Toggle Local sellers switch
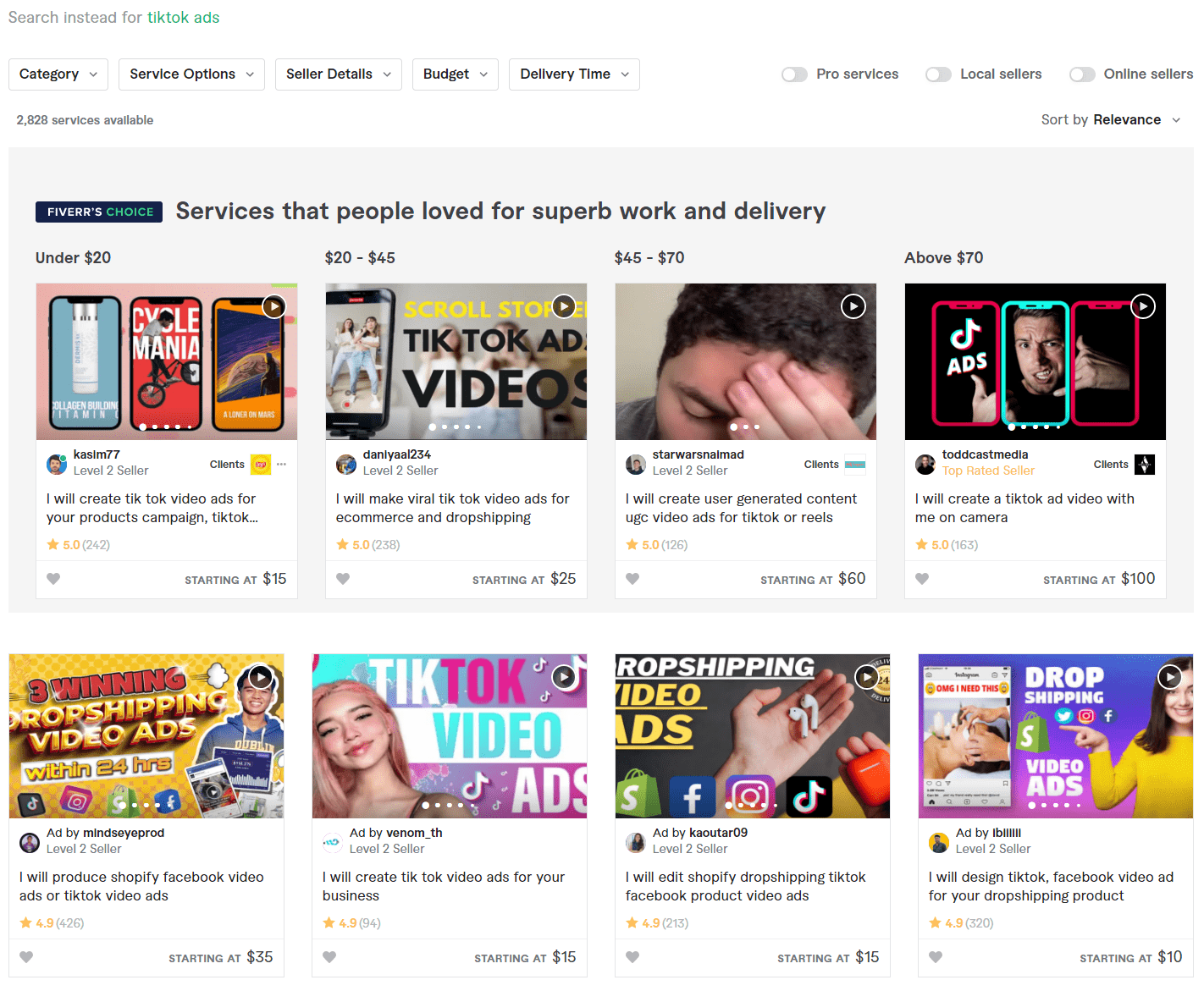Viewport: 1204px width, 991px height. (x=938, y=74)
